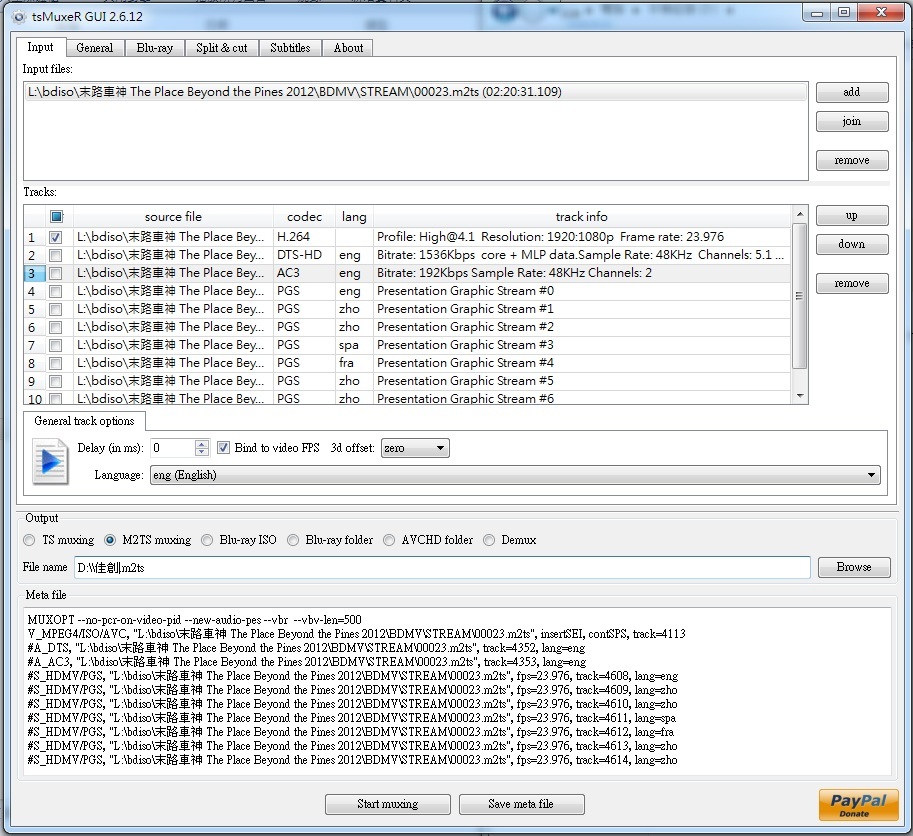913x836 pixels.
Task: Click the tracks list scroll down arrow
Action: pyautogui.click(x=800, y=396)
